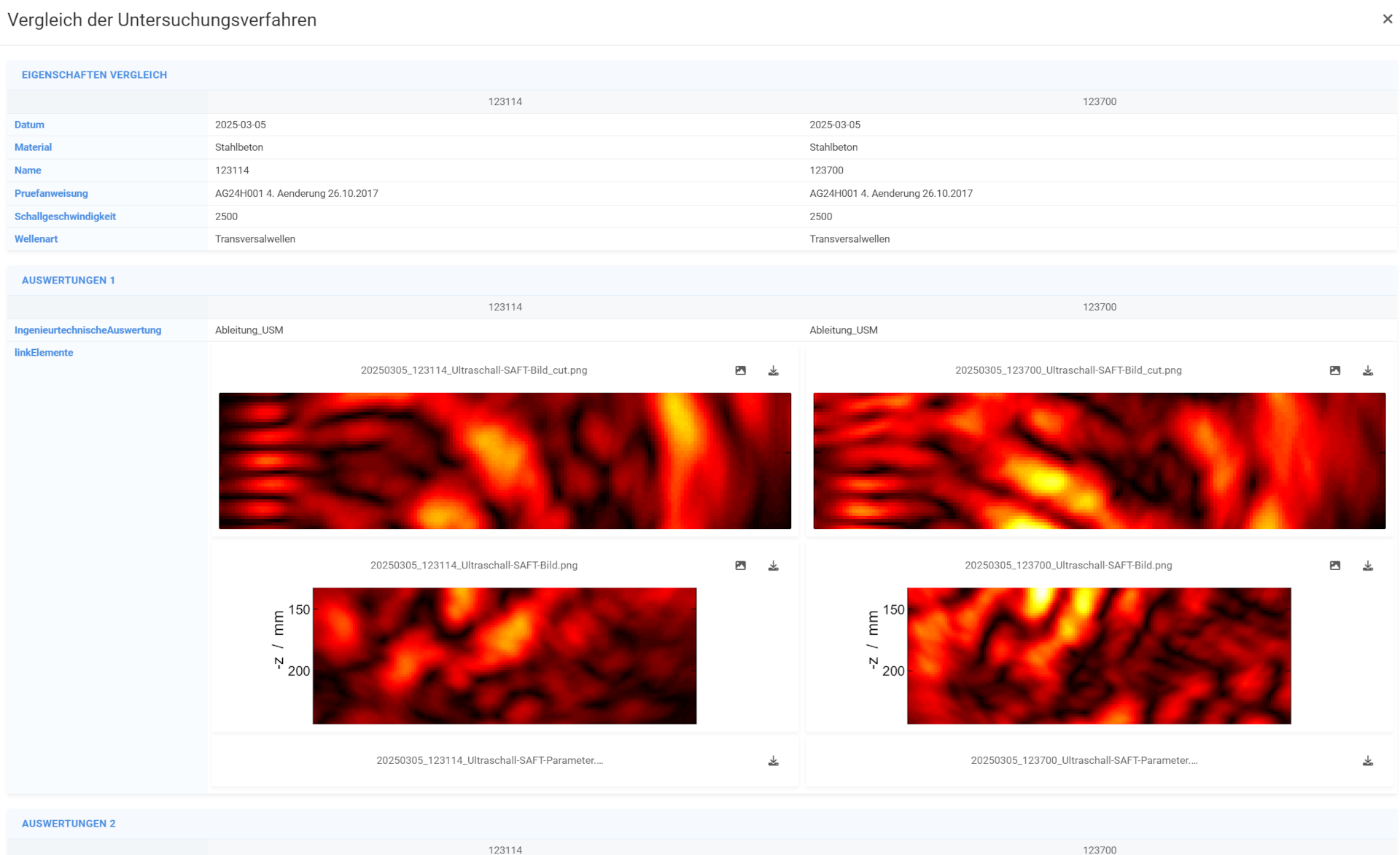Open the 123114 SAFT-Bild_cut thumbnail image

[504, 461]
